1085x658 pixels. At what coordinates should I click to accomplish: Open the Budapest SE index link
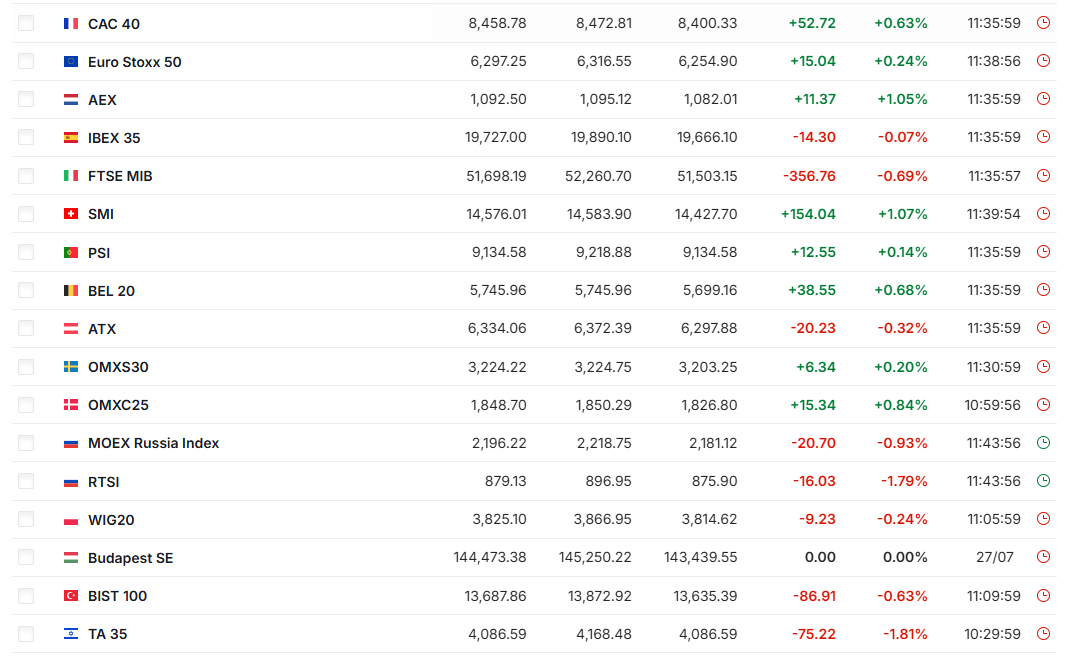(x=130, y=558)
